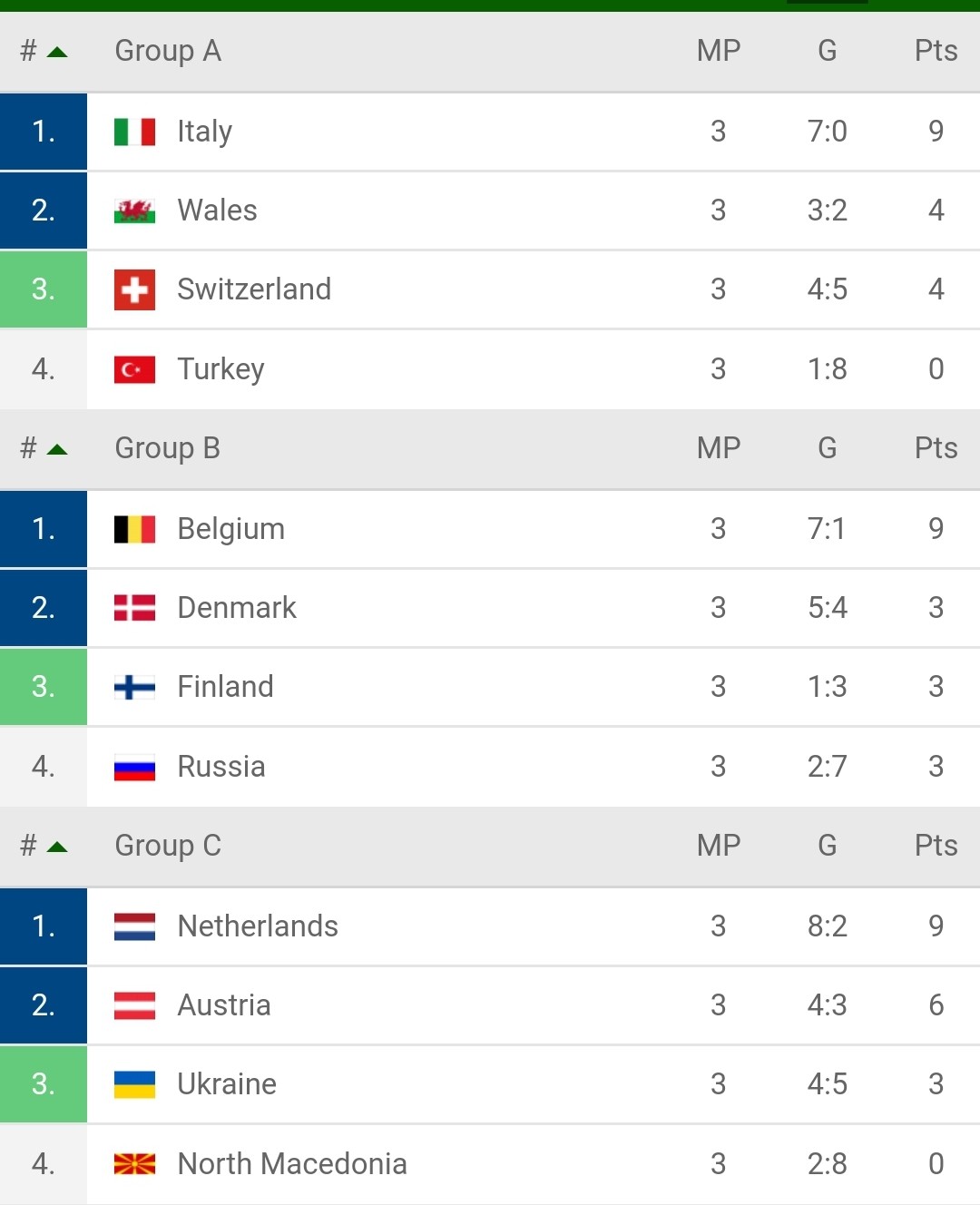Open the Denmark team link
This screenshot has width=980, height=1205.
[x=237, y=608]
